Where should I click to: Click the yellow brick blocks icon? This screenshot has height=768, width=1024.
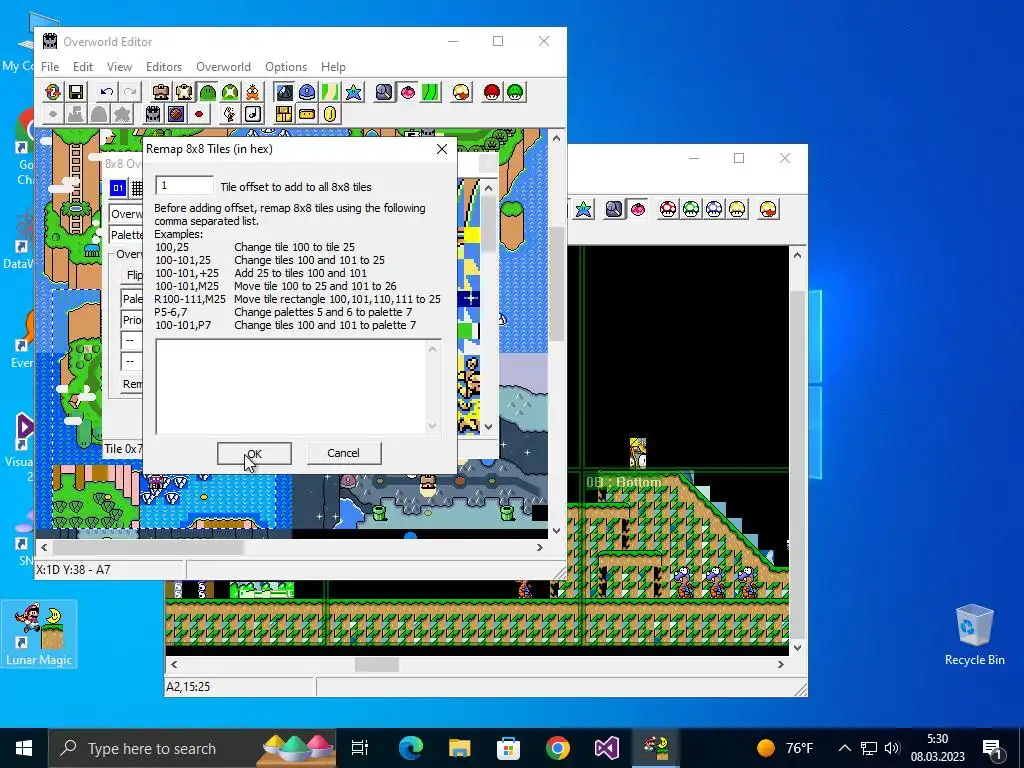[x=284, y=114]
